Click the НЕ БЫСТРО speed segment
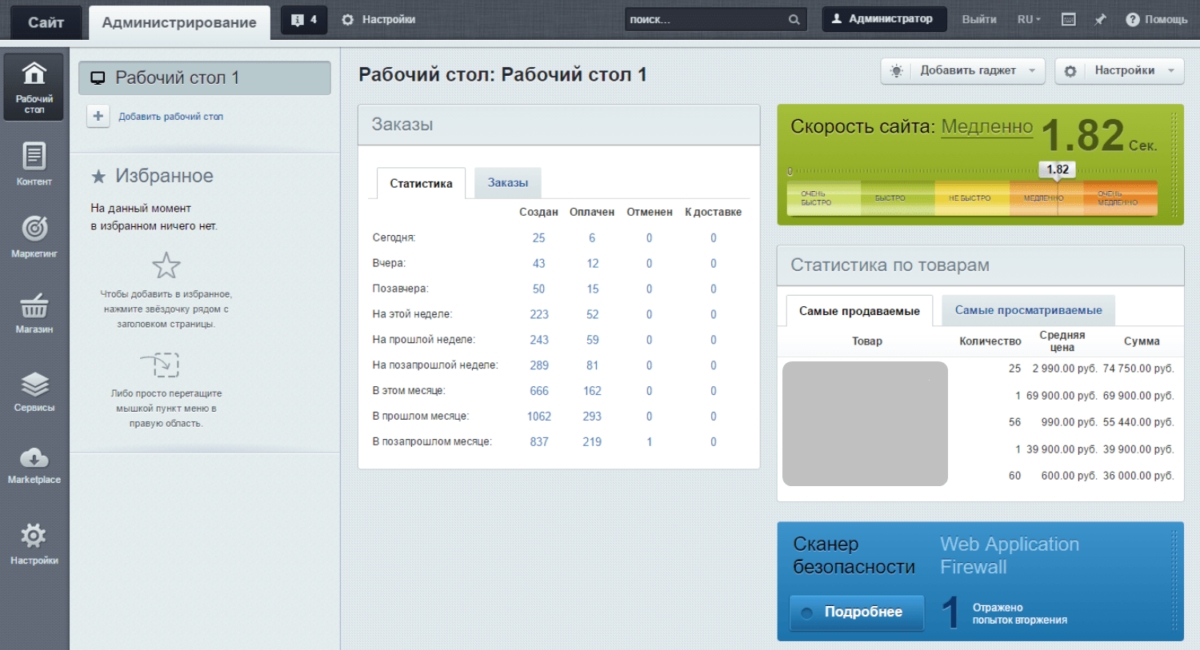Viewport: 1200px width, 650px height. pyautogui.click(x=971, y=198)
